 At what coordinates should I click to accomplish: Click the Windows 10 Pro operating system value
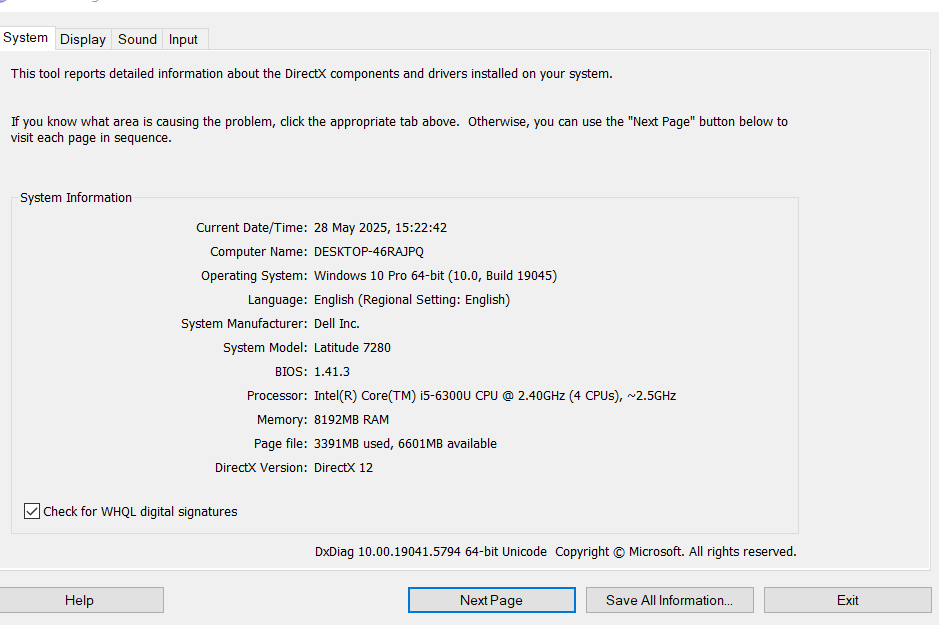[435, 276]
